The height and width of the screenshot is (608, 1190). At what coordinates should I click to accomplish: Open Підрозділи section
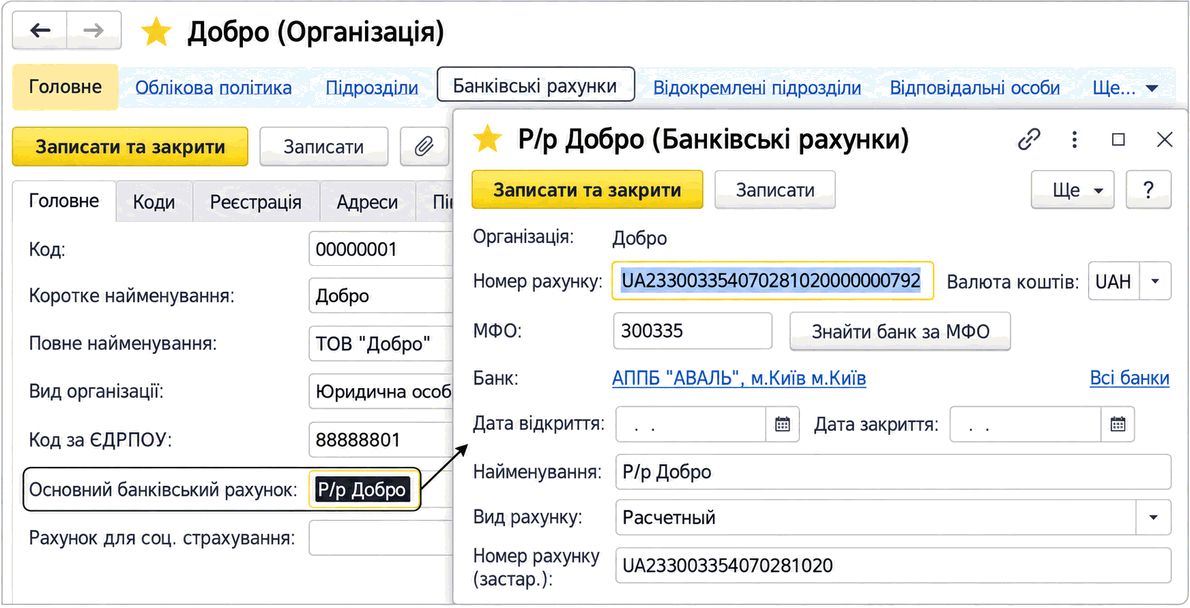coord(372,88)
